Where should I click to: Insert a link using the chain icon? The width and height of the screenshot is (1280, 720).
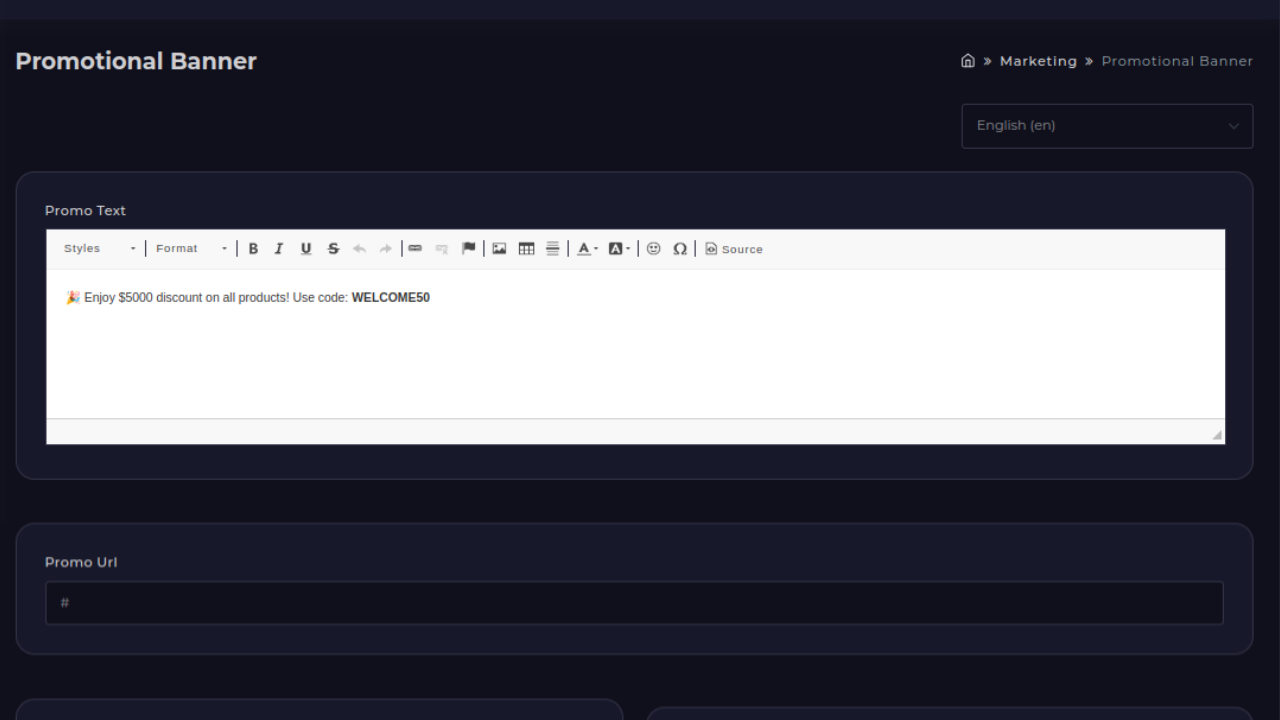click(415, 248)
